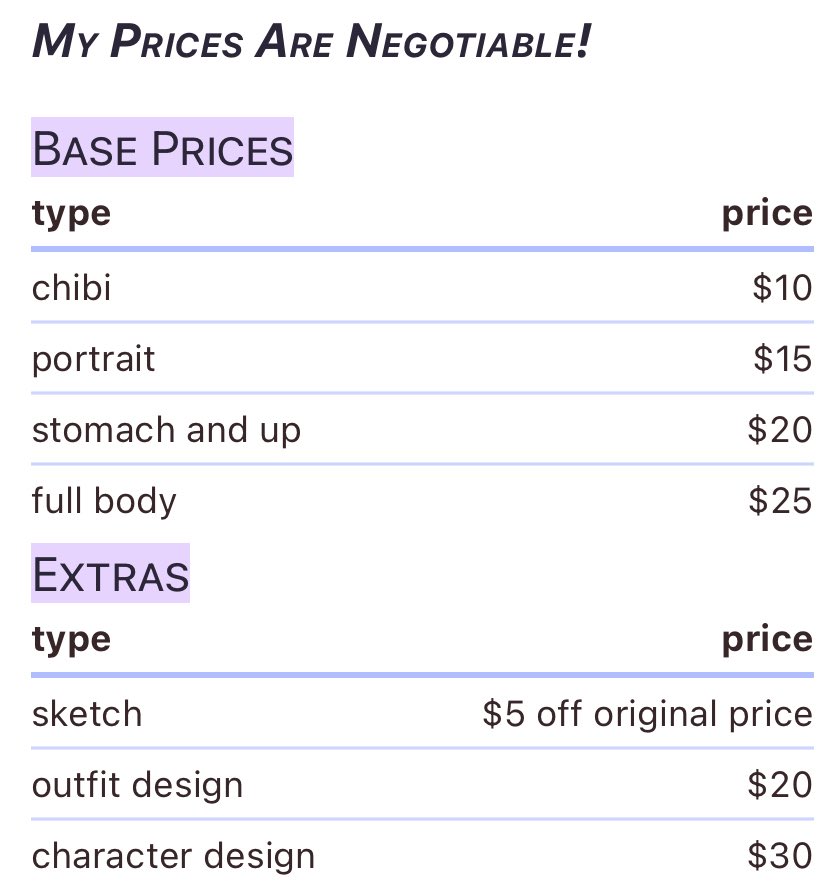The height and width of the screenshot is (886, 829).
Task: Click '$5 off original price' text
Action: [x=648, y=714]
